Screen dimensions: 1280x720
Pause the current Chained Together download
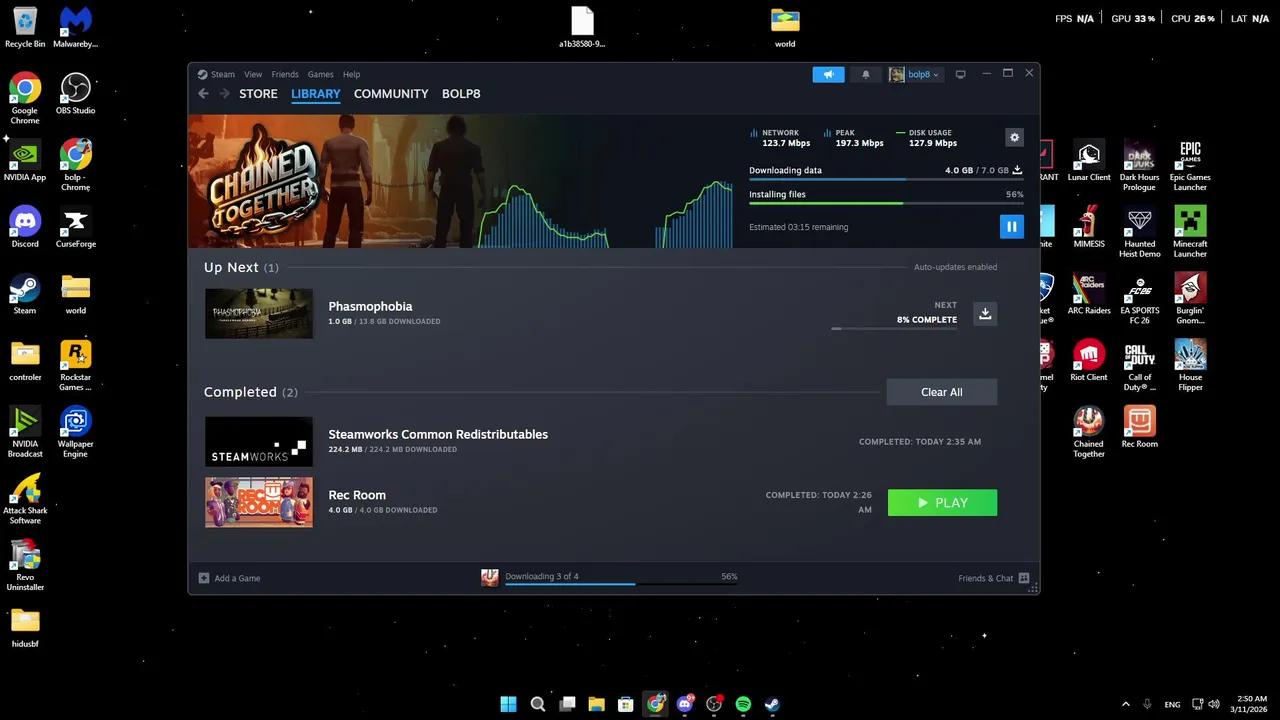click(1011, 227)
